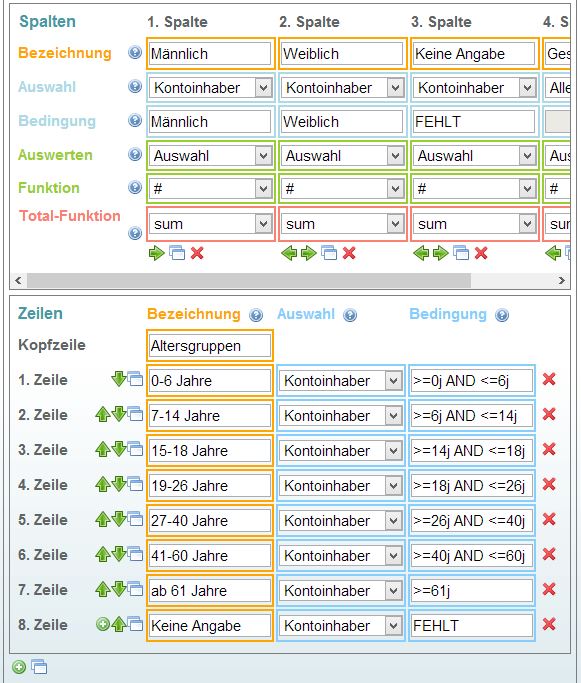The height and width of the screenshot is (683, 581).
Task: Click Bezeichnung field Keine Angabe in 3. Spalte
Action: [x=474, y=54]
